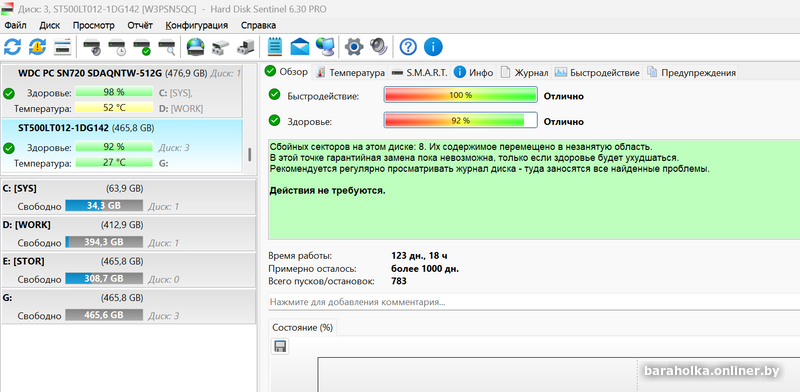Viewport: 800px width, 392px height.
Task: Select the D: [WORK] partition
Action: pyautogui.click(x=128, y=234)
